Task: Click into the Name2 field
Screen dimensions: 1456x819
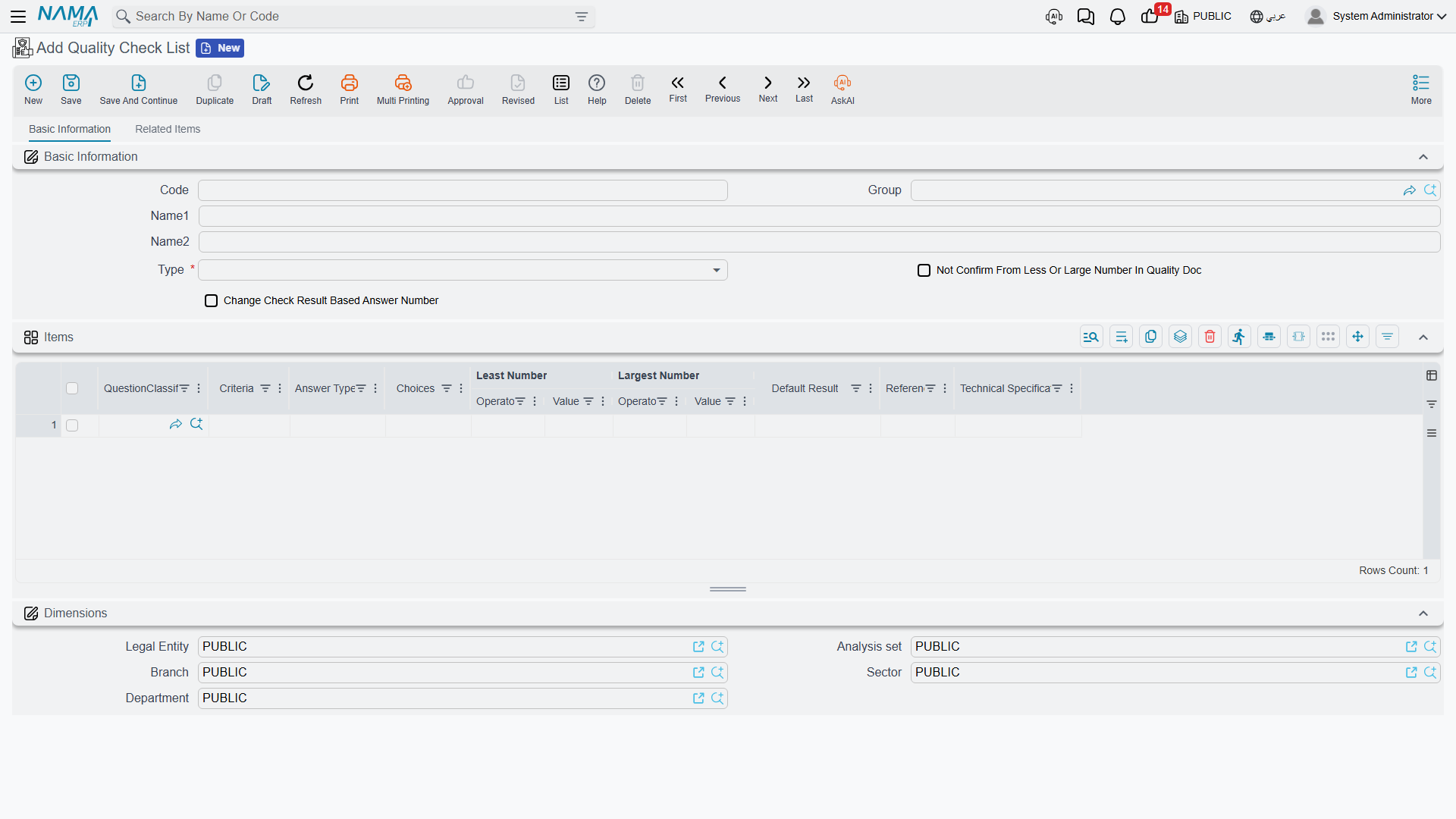Action: click(x=819, y=242)
